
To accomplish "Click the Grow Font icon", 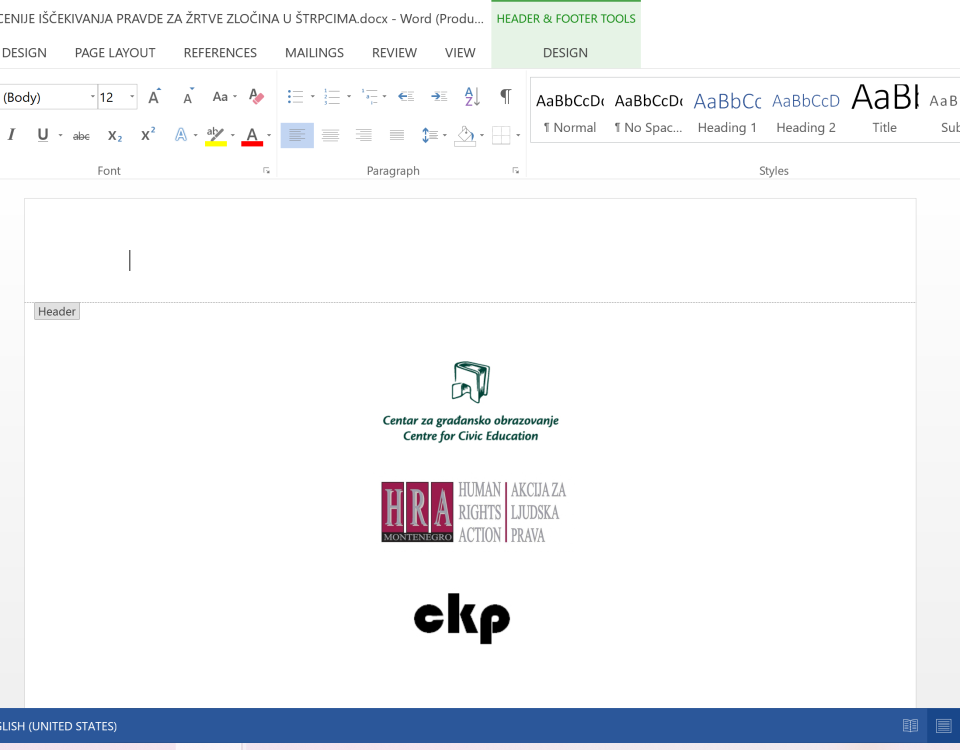I will [x=154, y=96].
